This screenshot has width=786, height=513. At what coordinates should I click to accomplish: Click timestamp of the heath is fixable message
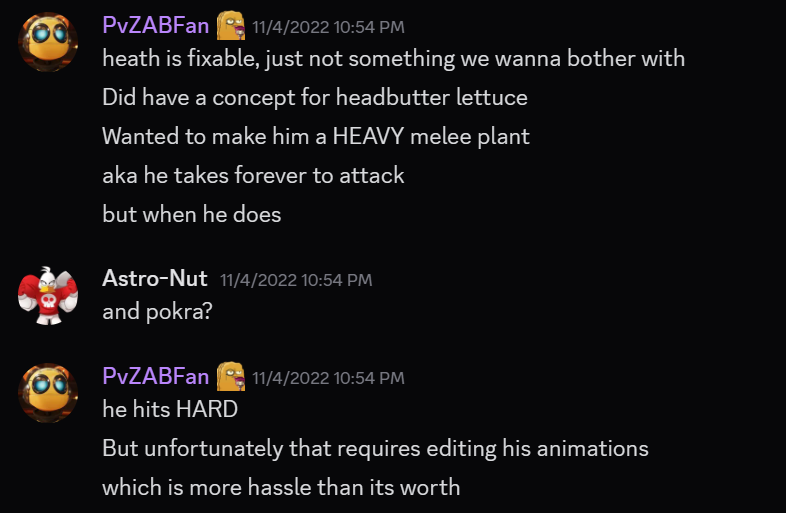coord(328,27)
